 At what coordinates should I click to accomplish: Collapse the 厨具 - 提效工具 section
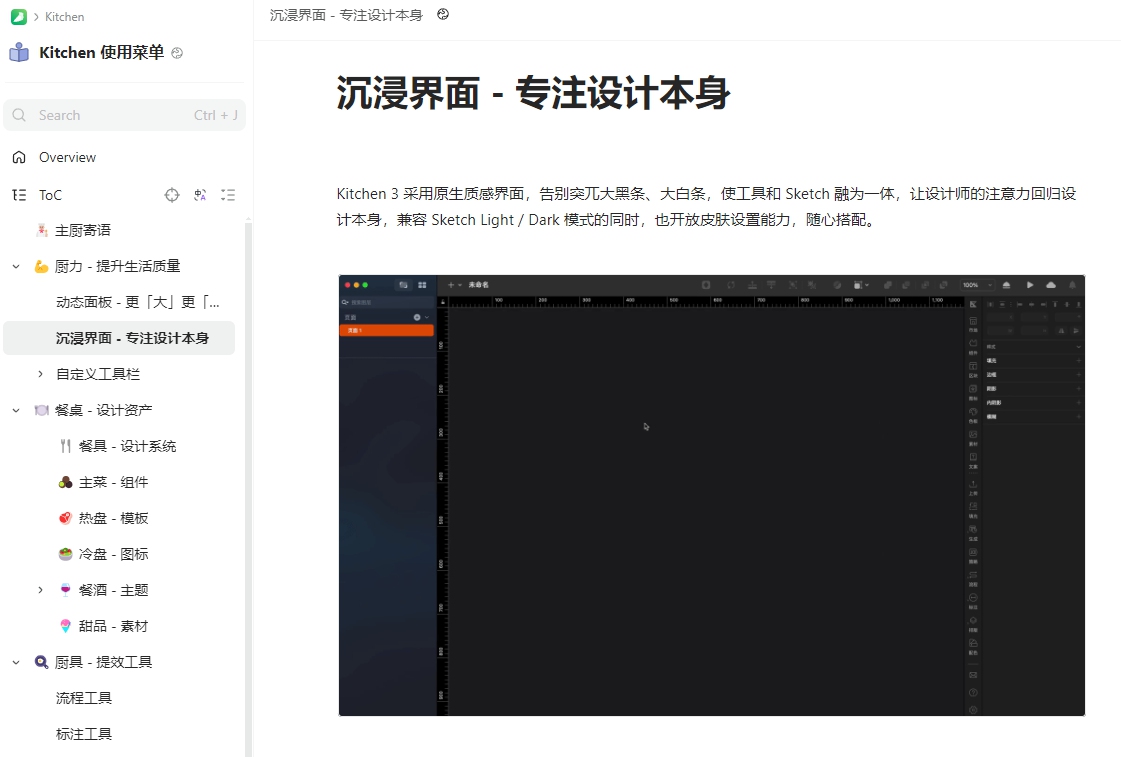(16, 662)
